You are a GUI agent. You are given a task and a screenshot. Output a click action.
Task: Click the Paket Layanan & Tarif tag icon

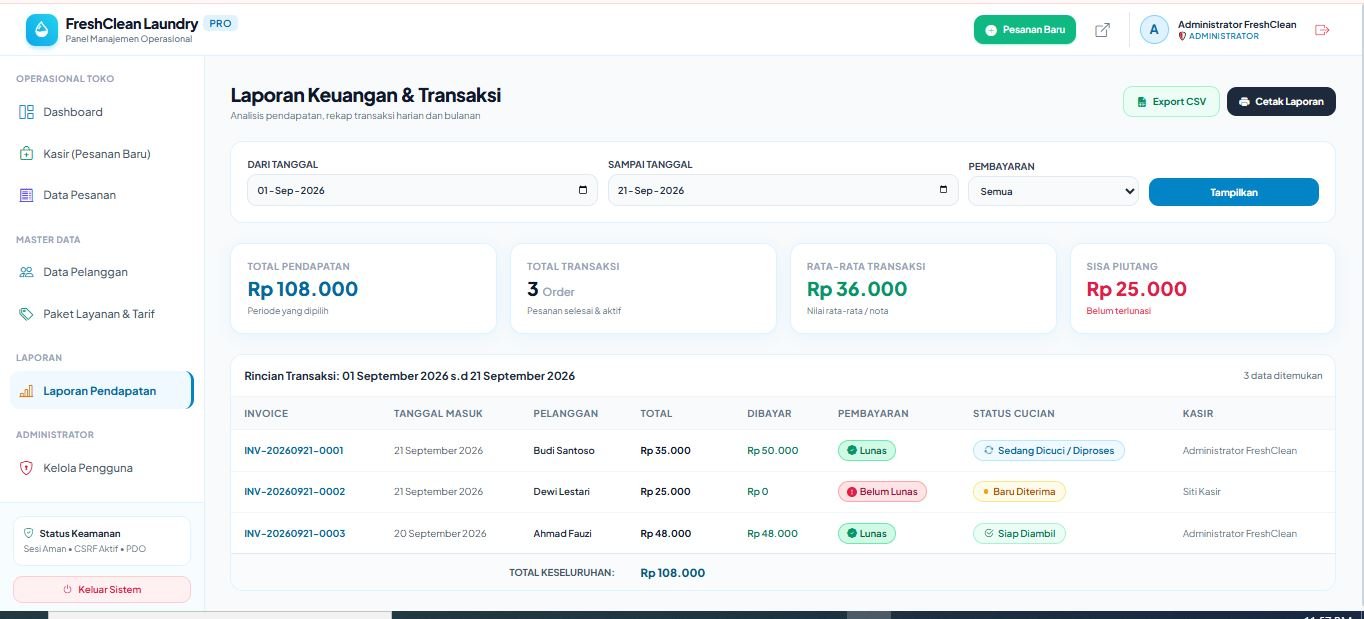27,314
